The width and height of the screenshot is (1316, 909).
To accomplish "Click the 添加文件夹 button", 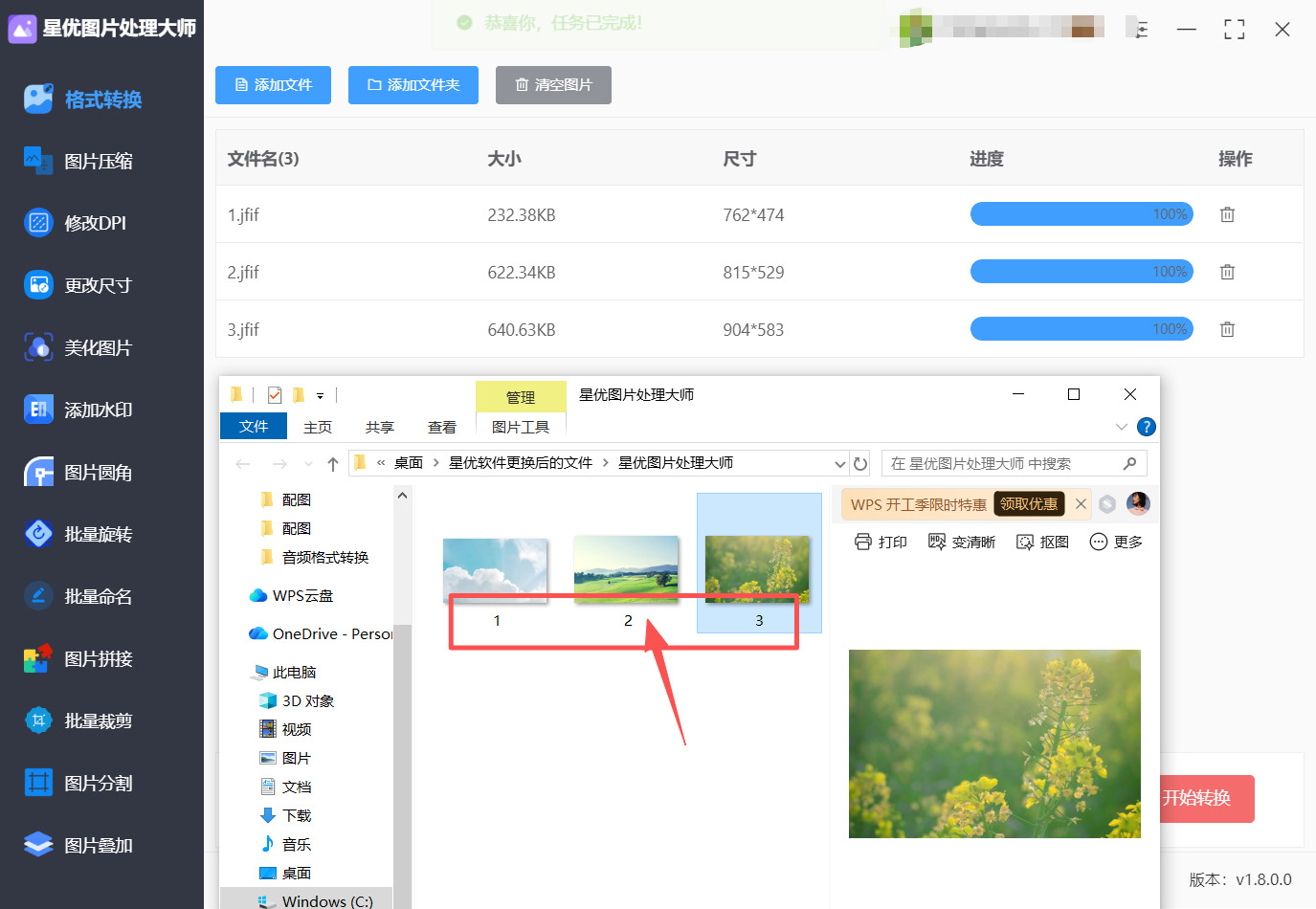I will click(413, 85).
